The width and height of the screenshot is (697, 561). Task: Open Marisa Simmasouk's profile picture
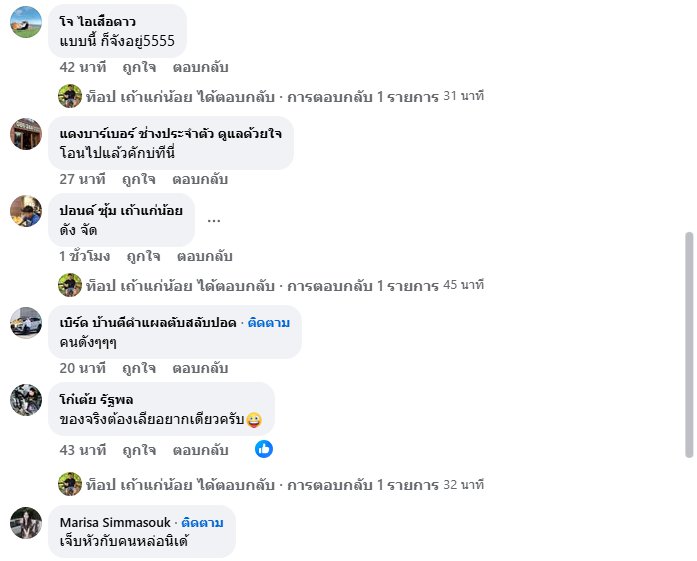pos(26,523)
